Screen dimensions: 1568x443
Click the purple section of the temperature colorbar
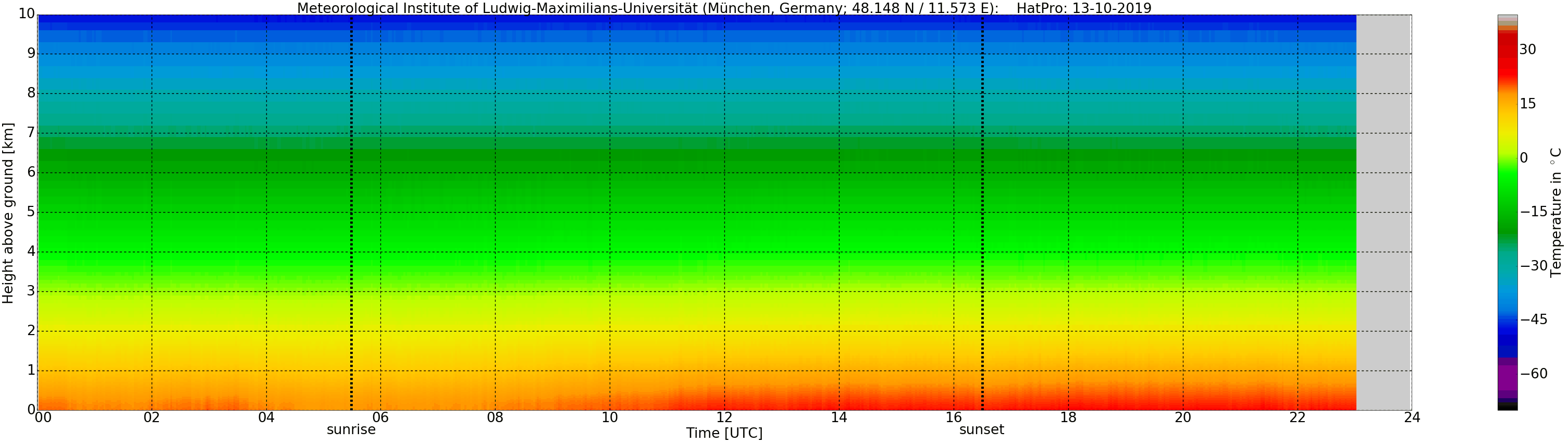1507,377
